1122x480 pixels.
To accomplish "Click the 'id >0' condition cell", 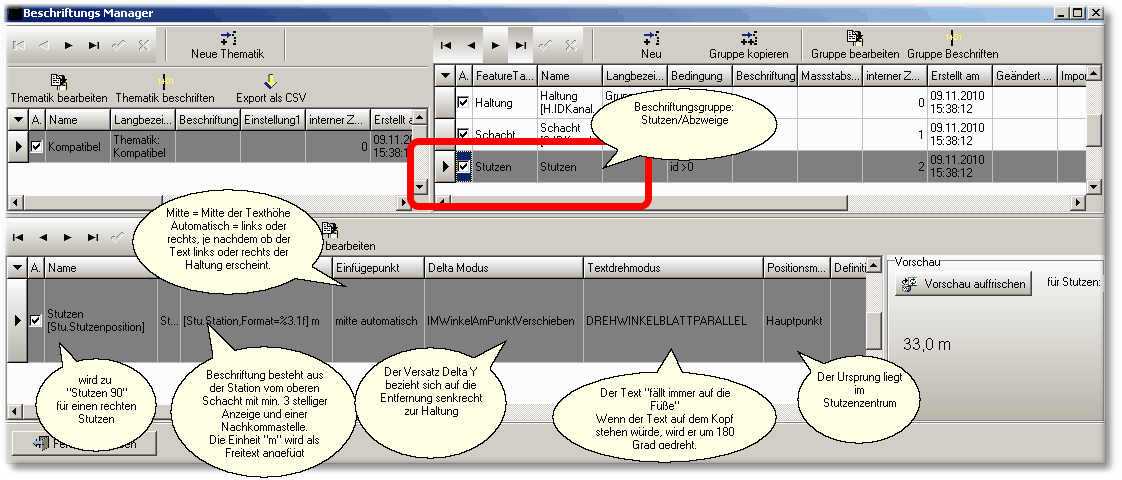I will (x=700, y=166).
